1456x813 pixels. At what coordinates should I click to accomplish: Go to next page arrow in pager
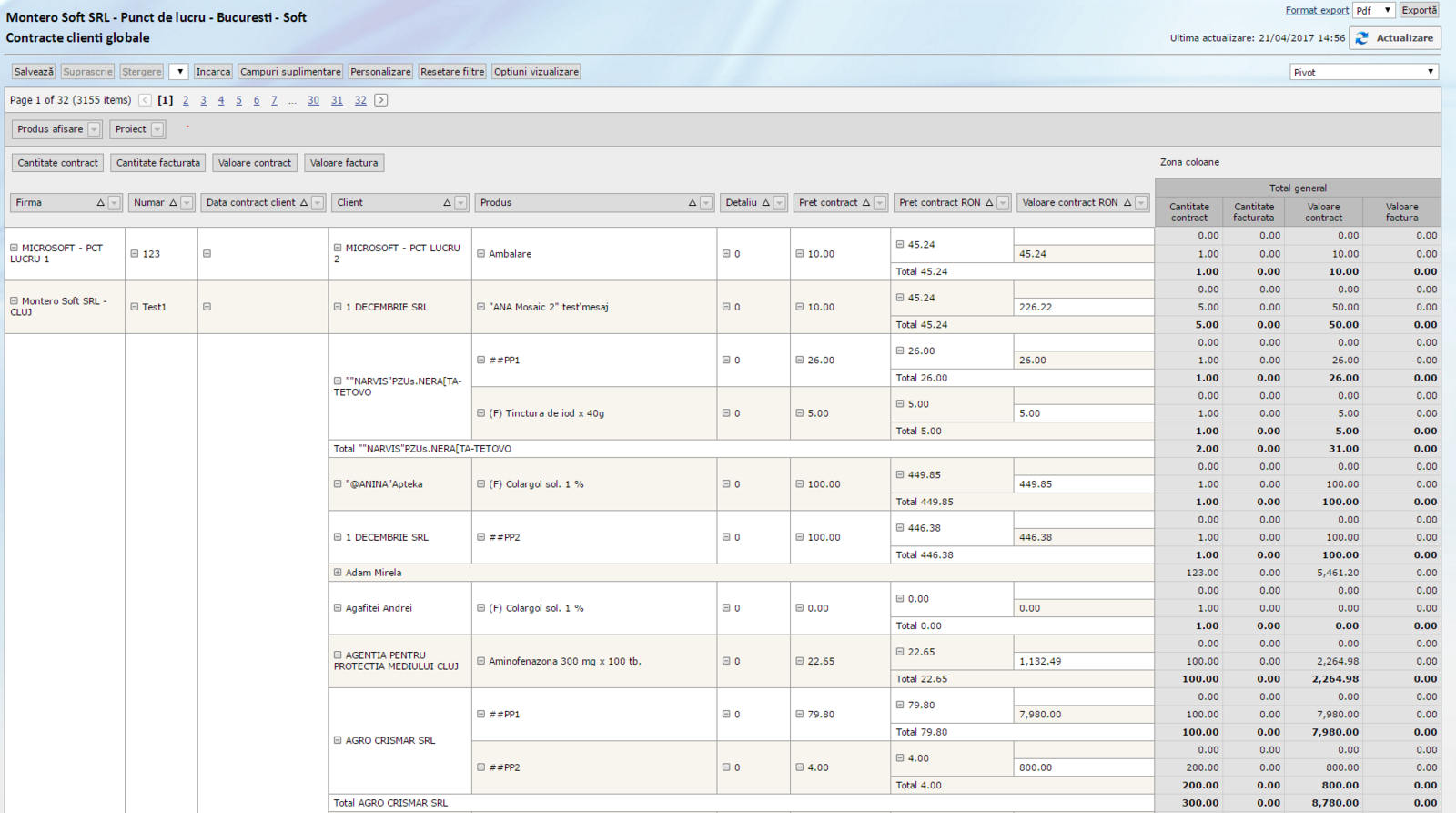click(x=381, y=100)
